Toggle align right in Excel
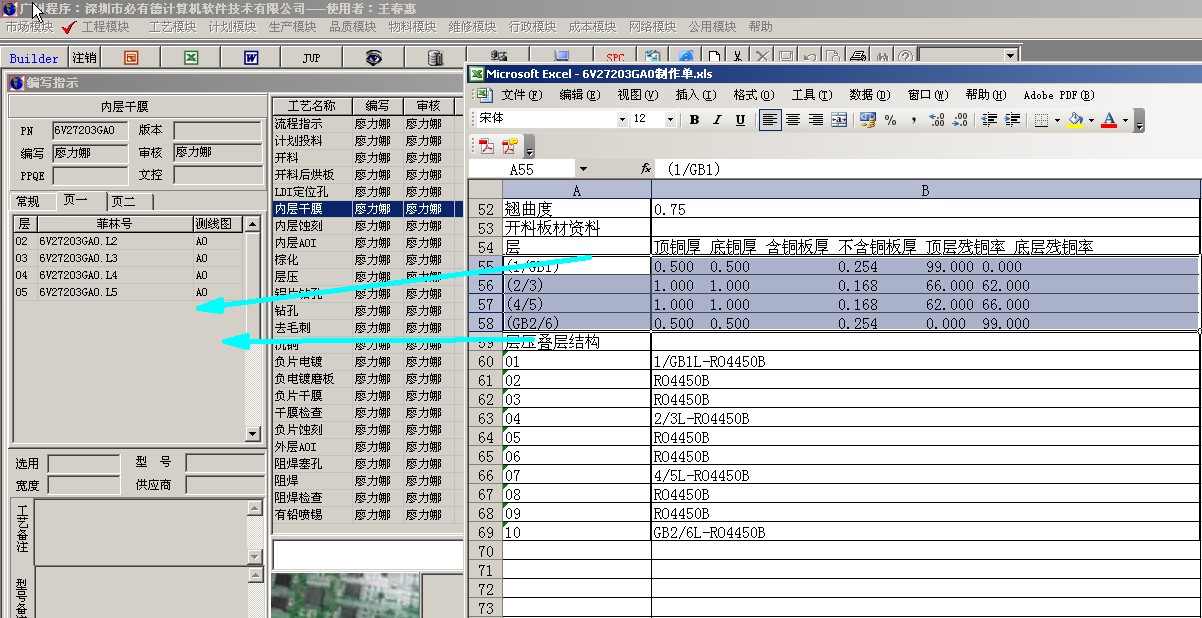 click(x=816, y=120)
